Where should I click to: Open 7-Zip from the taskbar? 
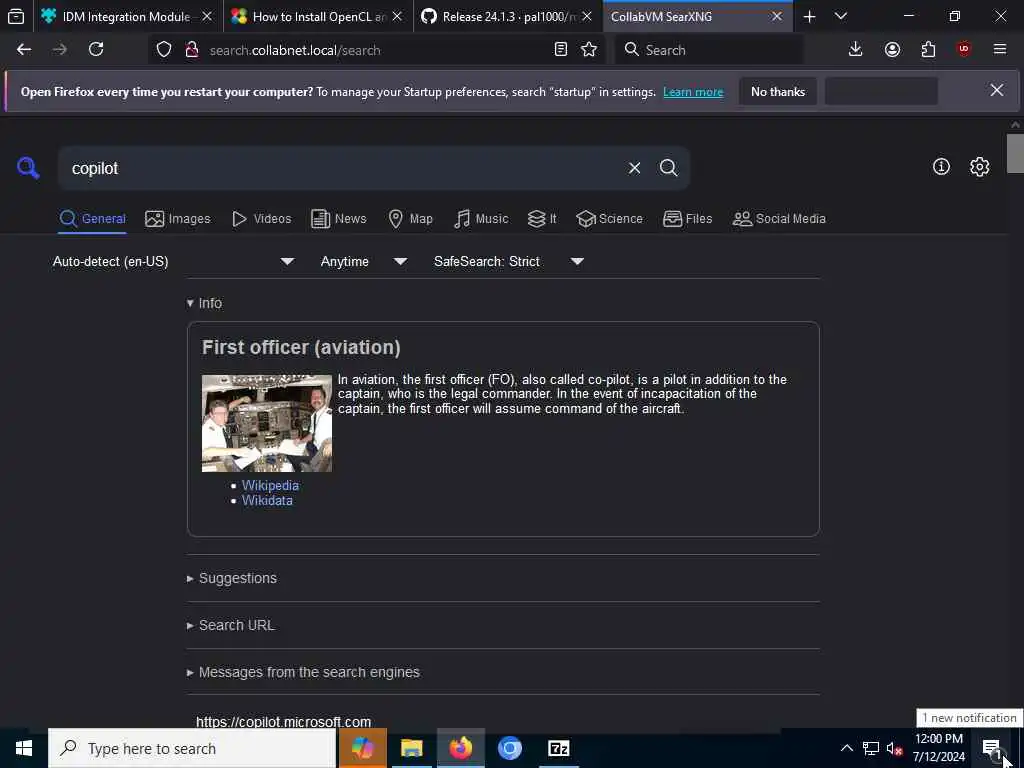tap(558, 748)
